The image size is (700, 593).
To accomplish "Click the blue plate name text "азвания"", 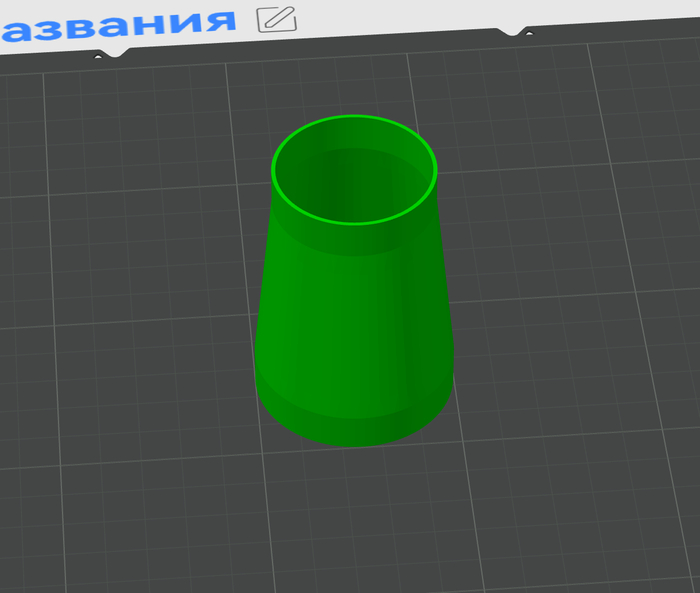I will pyautogui.click(x=118, y=26).
